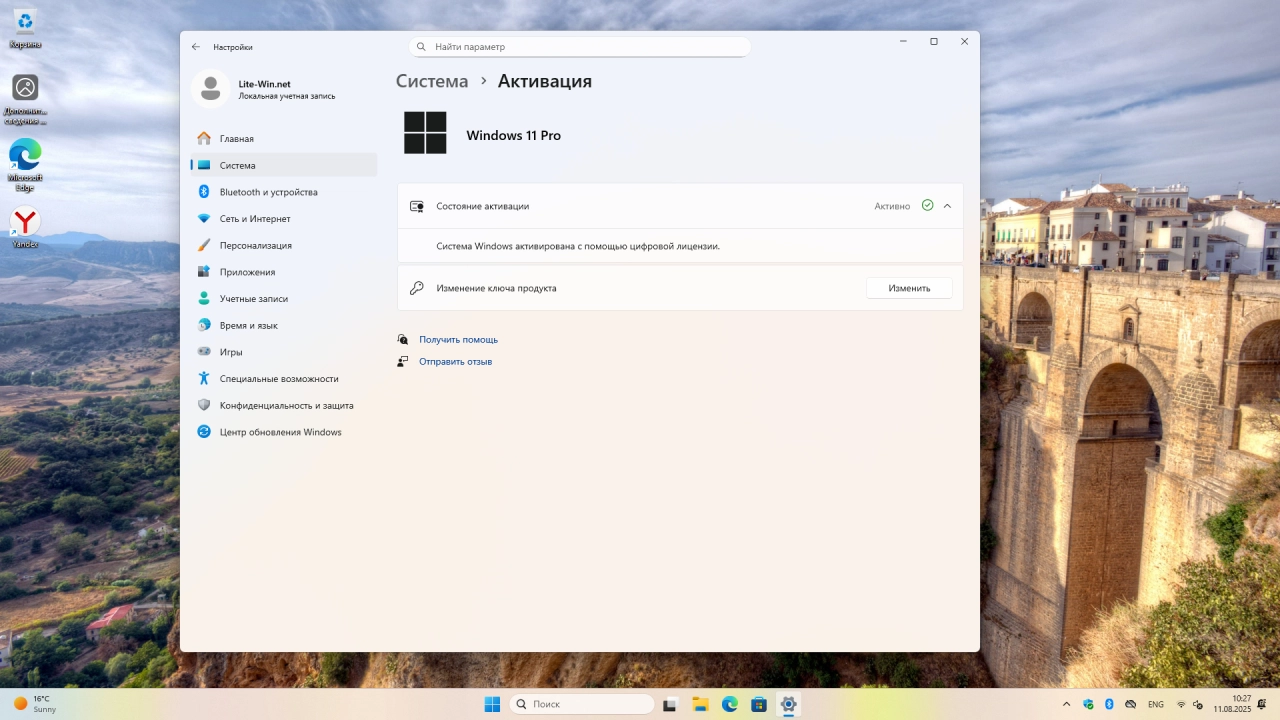Open Конфиденциальность и защита settings
Viewport: 1280px width, 720px height.
[283, 405]
